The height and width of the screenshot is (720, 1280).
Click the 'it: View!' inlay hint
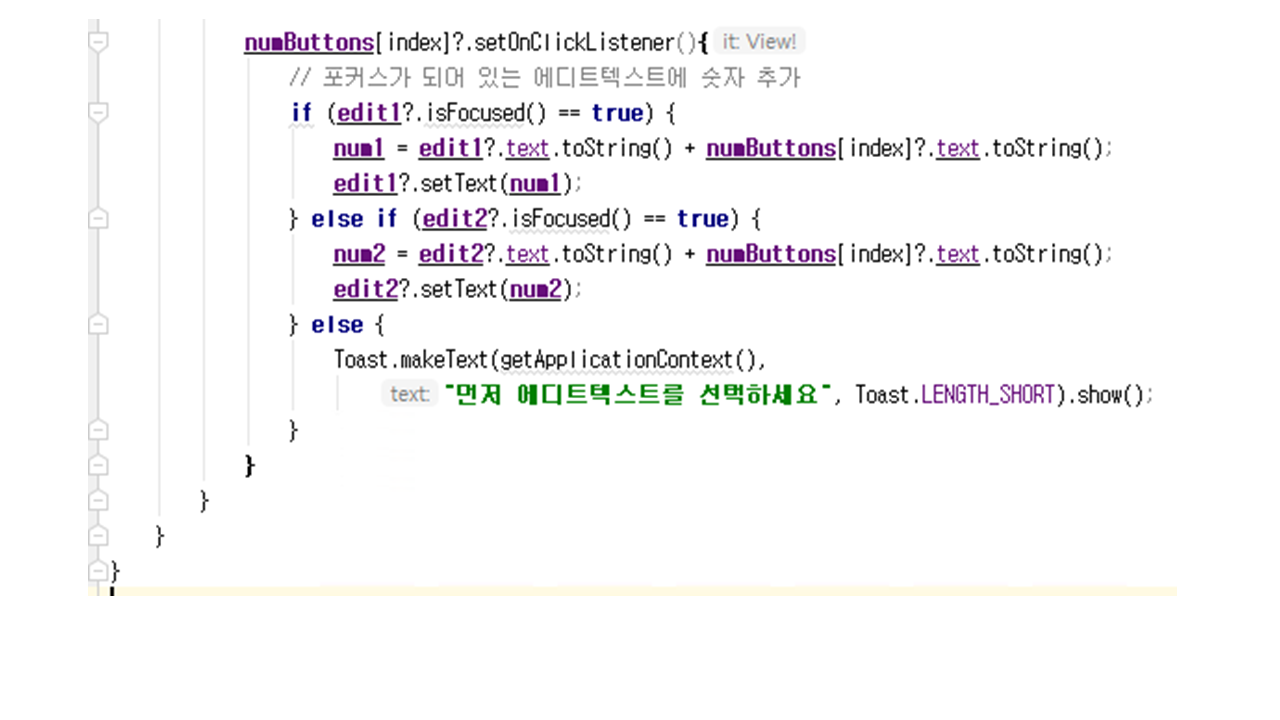pos(759,42)
